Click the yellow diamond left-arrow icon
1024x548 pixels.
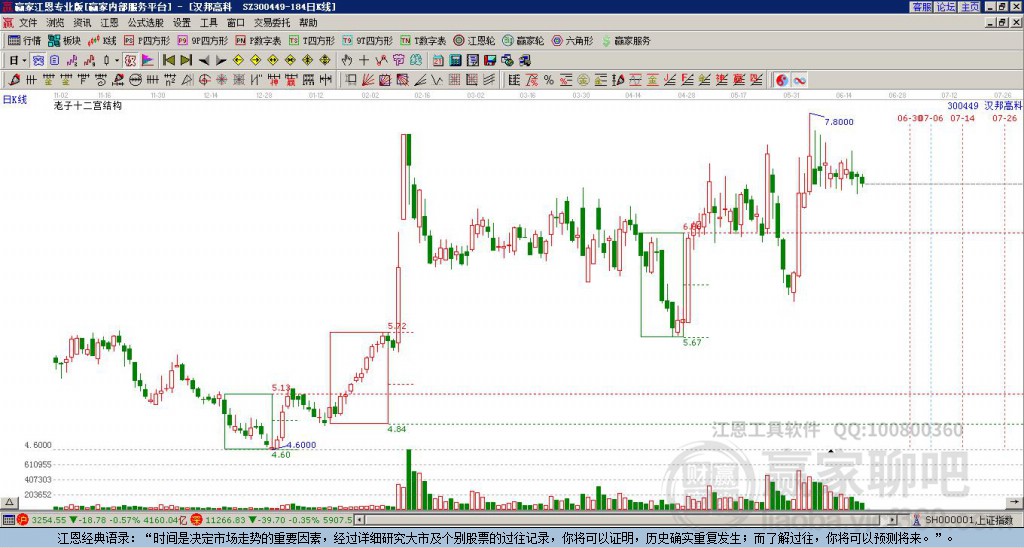click(238, 61)
